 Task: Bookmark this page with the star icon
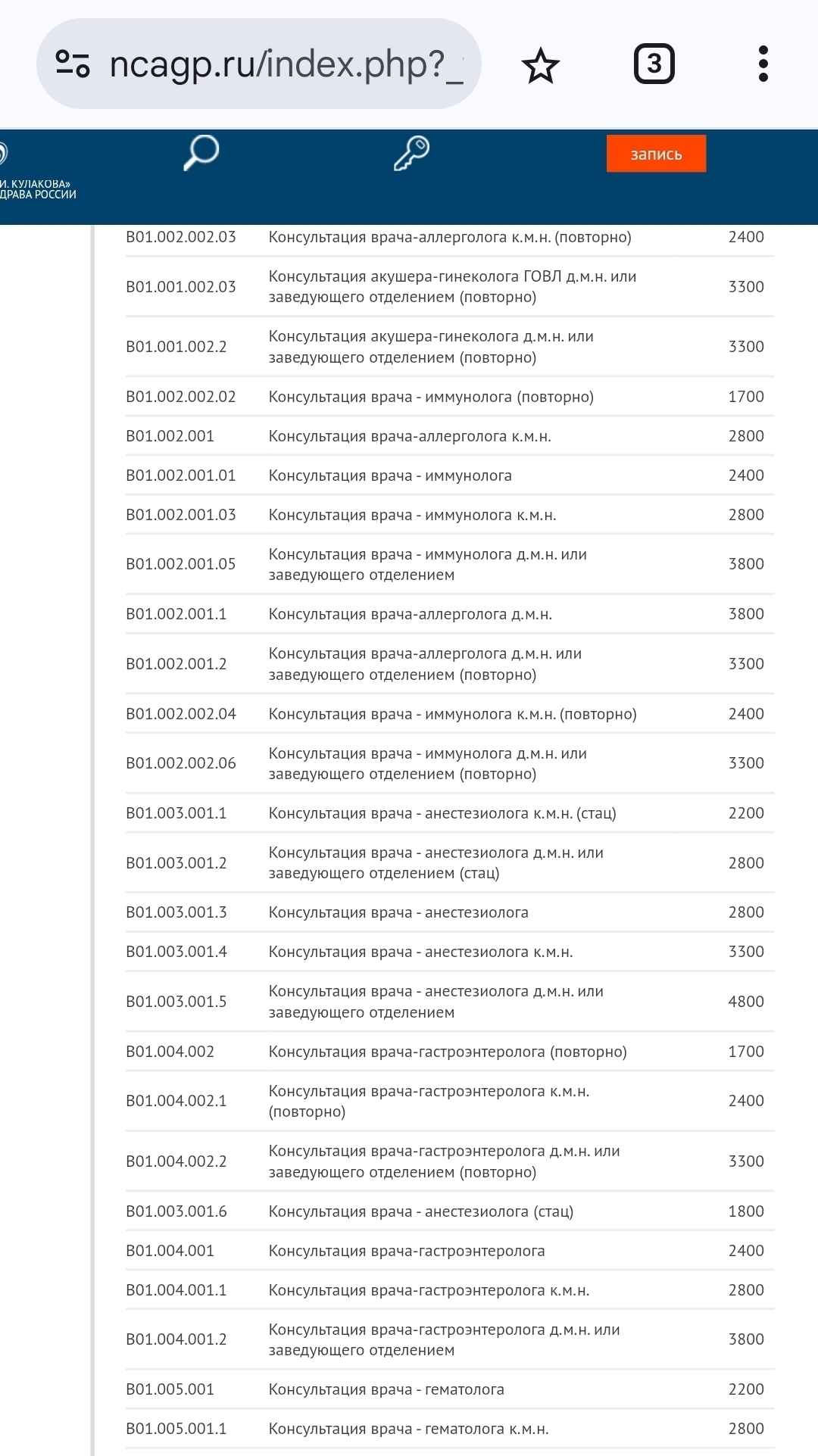click(540, 65)
